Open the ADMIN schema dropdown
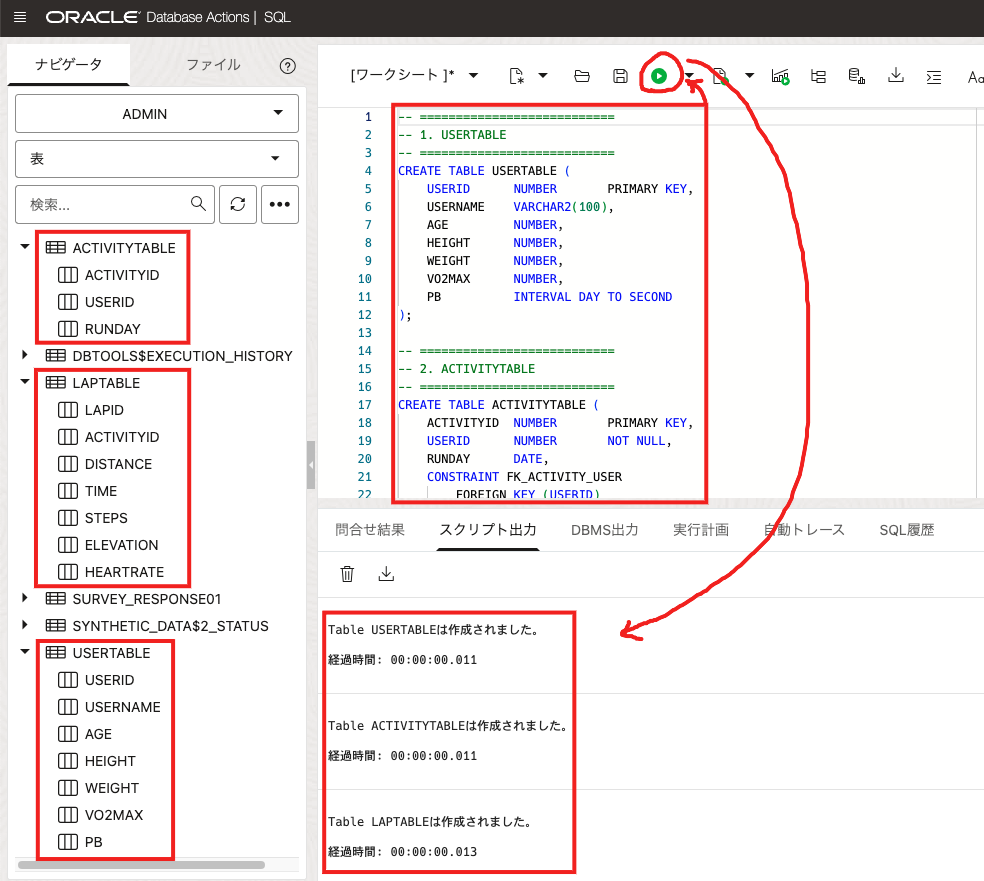984x881 pixels. pos(157,114)
